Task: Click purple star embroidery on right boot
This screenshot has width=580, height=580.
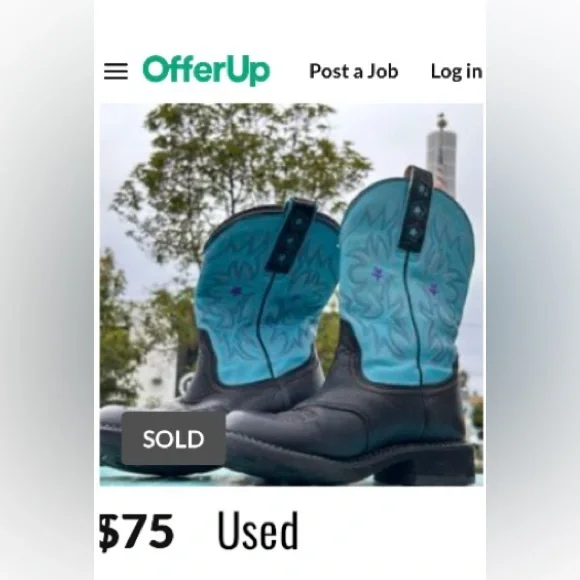Action: pos(377,273)
